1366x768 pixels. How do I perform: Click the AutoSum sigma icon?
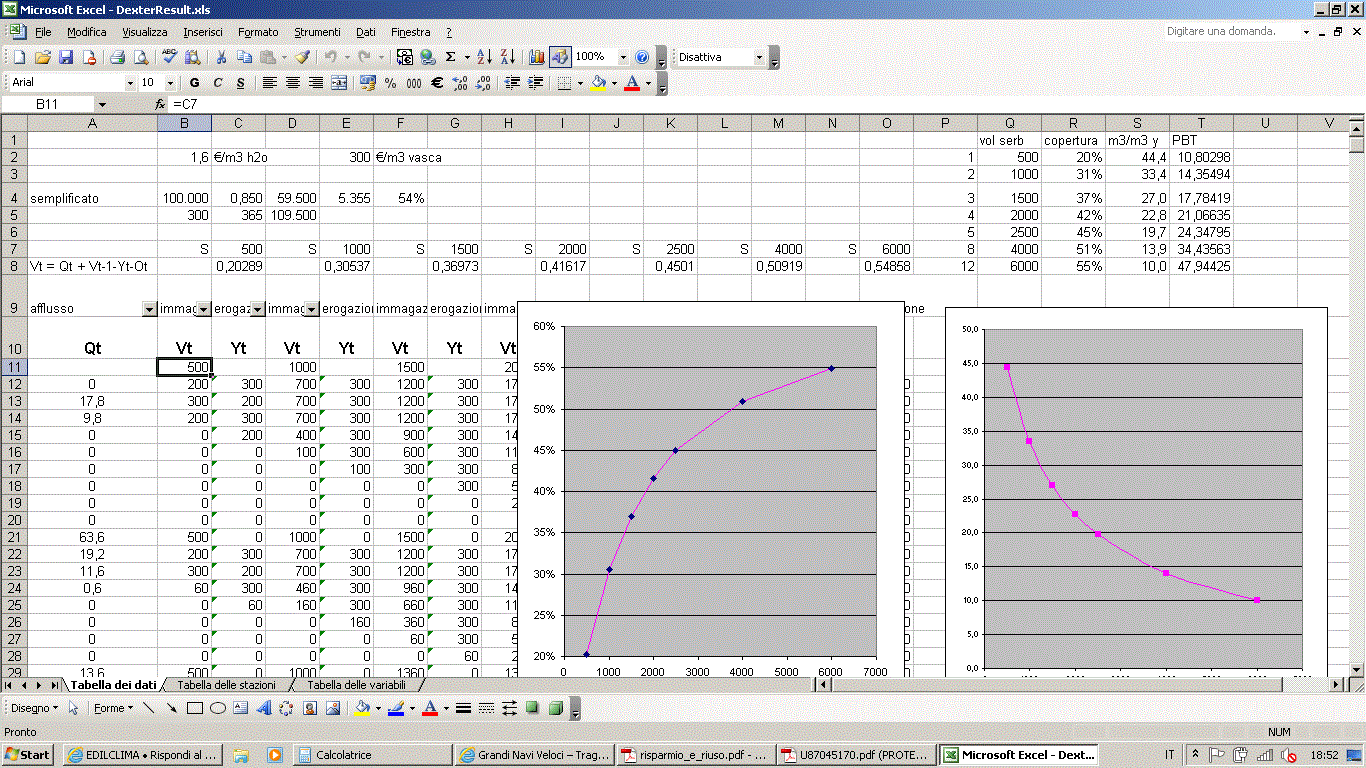pos(451,57)
